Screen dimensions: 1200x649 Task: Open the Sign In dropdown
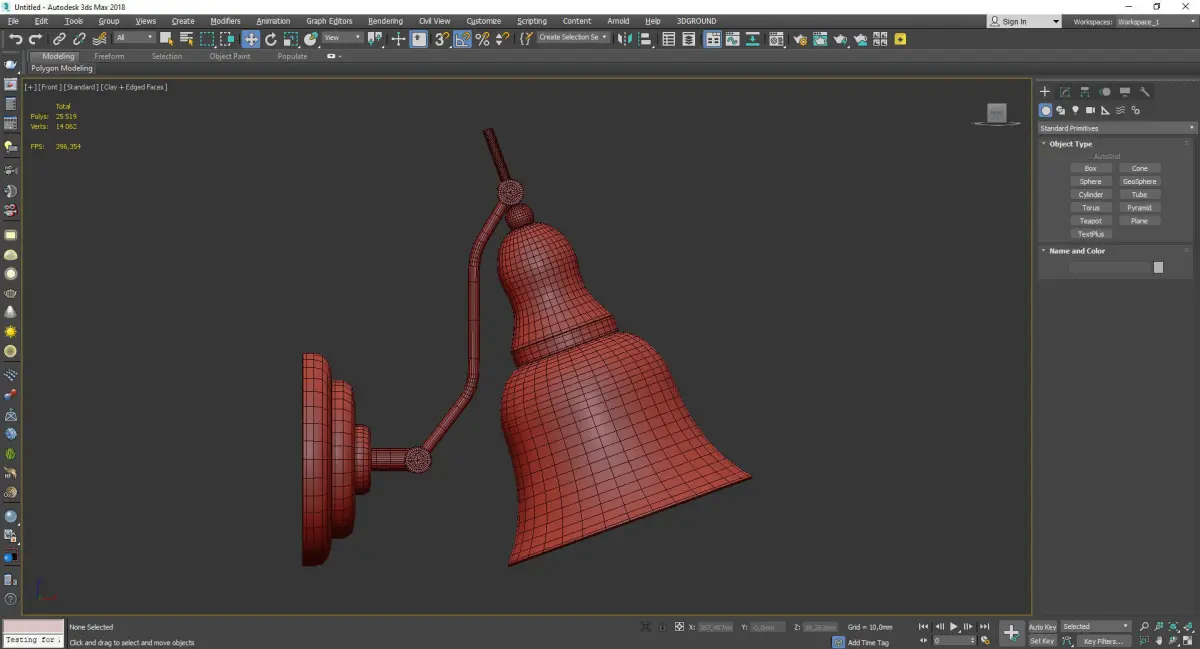[1024, 21]
